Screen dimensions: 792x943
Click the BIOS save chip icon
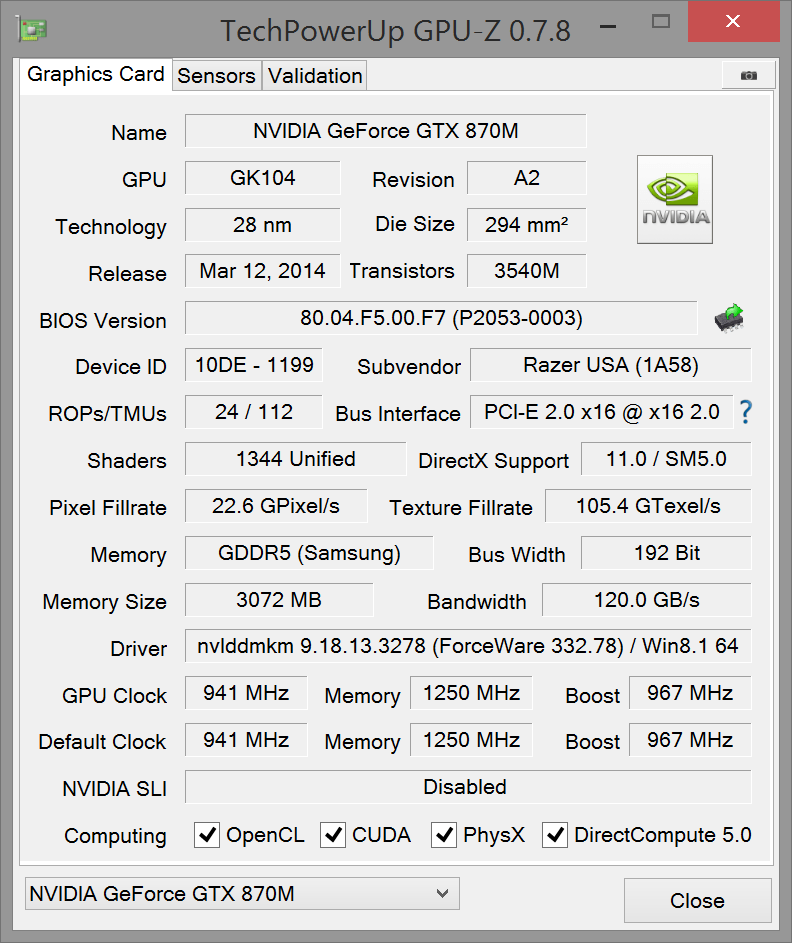(x=729, y=318)
